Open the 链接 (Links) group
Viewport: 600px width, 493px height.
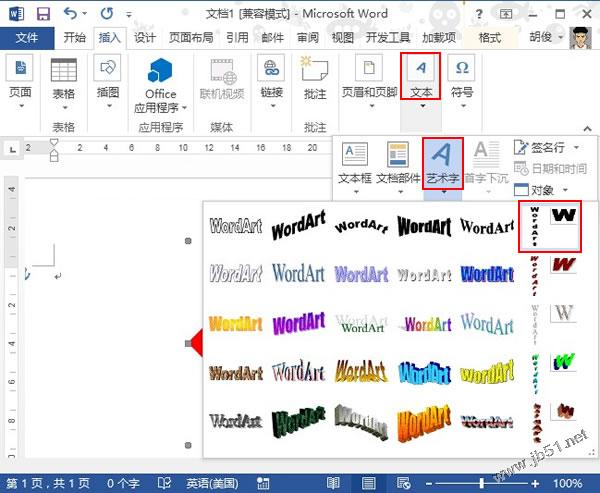271,81
